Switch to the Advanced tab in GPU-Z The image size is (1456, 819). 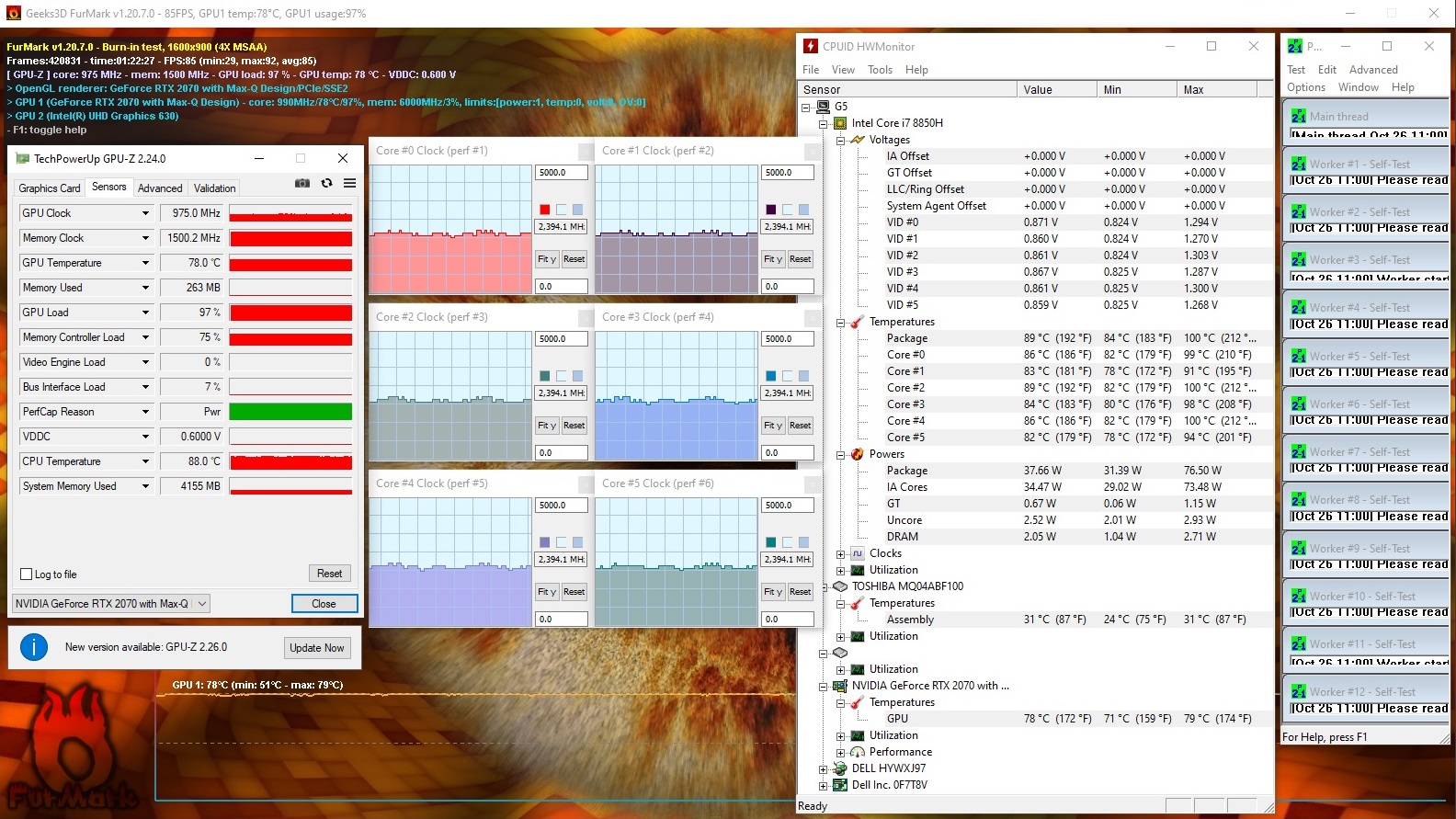point(160,188)
